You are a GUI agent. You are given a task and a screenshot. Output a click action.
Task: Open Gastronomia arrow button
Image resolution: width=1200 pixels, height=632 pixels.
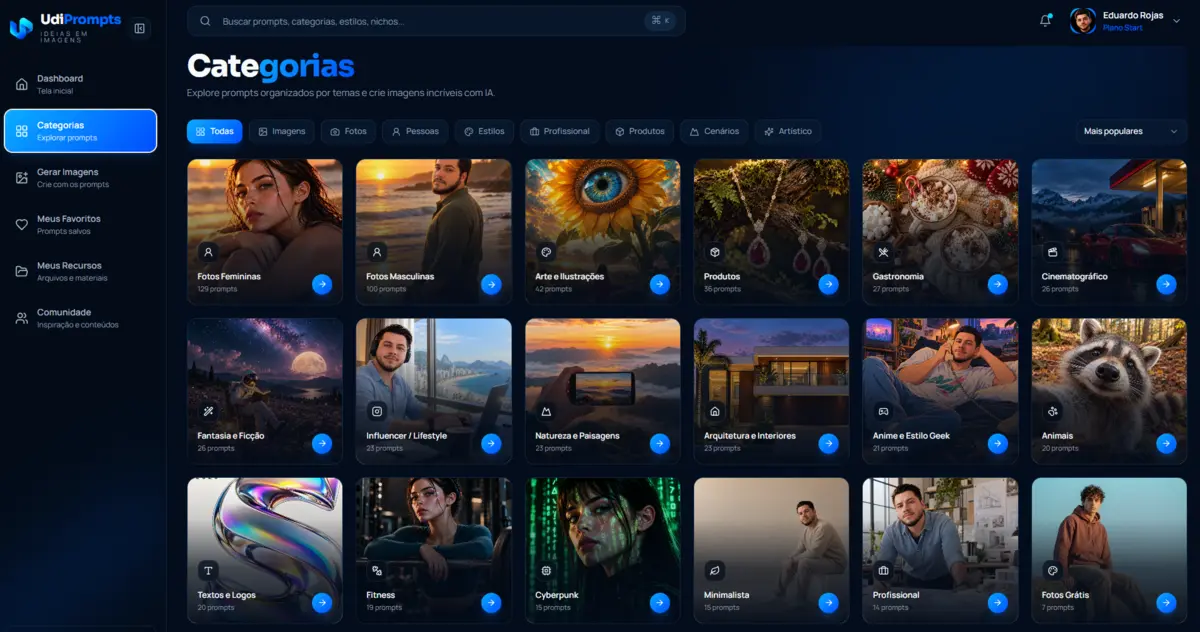click(x=997, y=284)
